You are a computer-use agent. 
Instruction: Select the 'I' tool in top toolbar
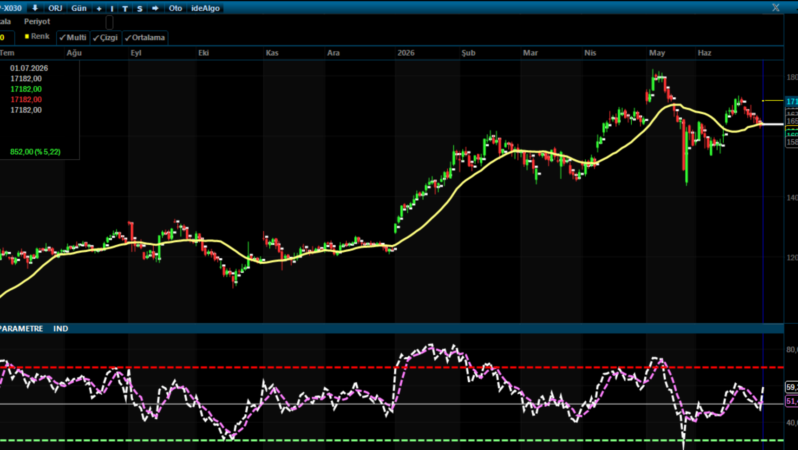[x=112, y=9]
